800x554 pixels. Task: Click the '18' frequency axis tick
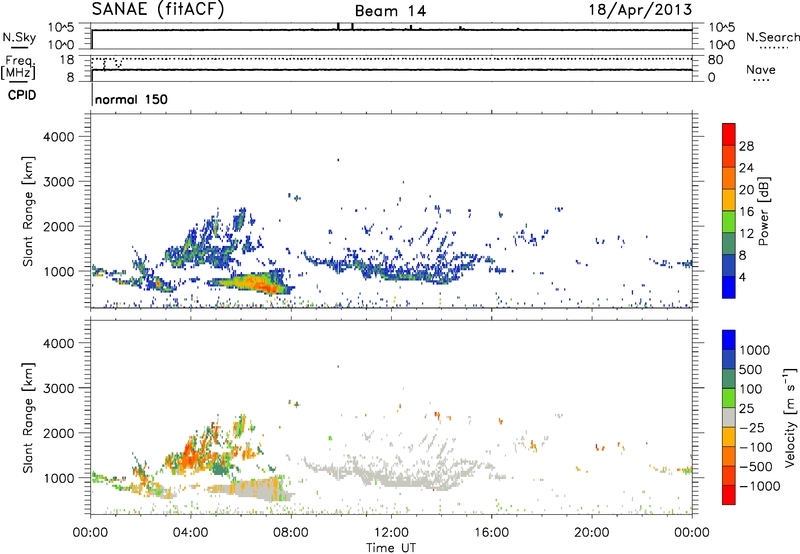[x=67, y=60]
